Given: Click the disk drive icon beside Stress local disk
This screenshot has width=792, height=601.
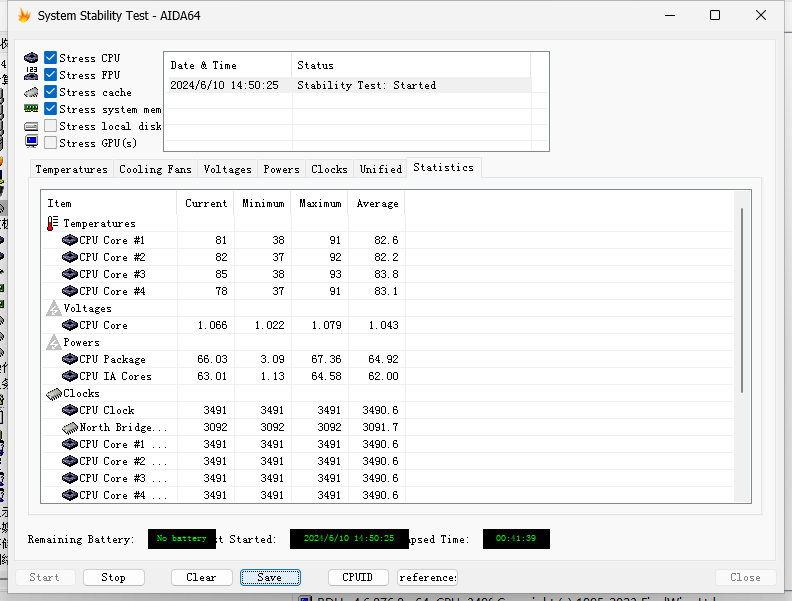Looking at the screenshot, I should tap(31, 126).
